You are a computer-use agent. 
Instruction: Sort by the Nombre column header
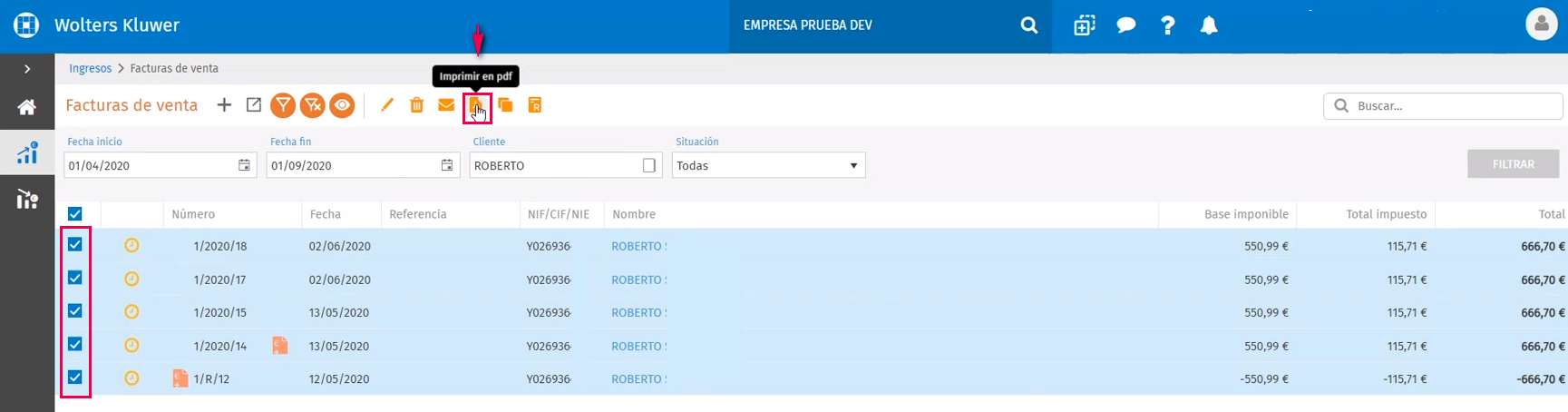(634, 214)
